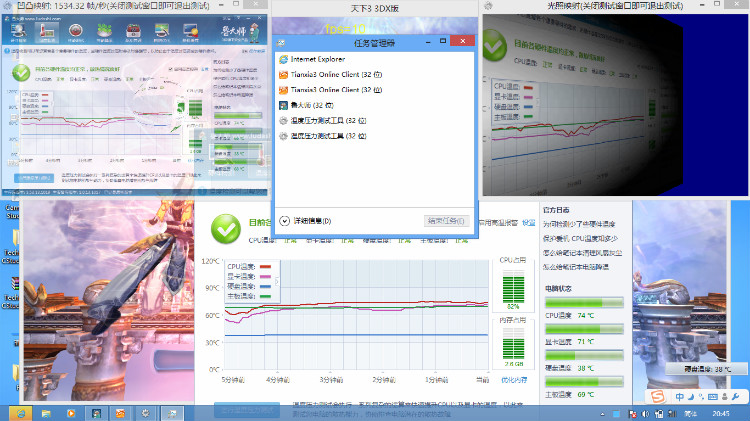This screenshot has height=421, width=750.
Task: Open the media player taskbar icon
Action: (x=71, y=413)
